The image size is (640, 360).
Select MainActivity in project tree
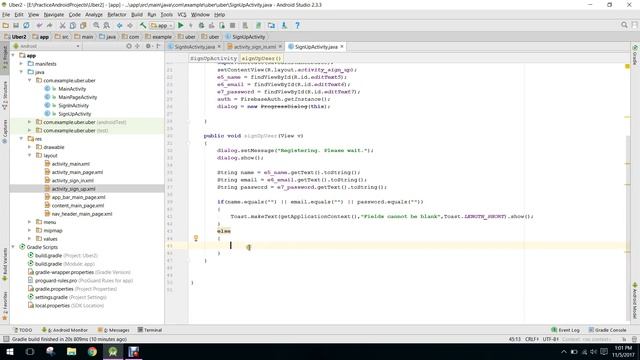pyautogui.click(x=72, y=89)
